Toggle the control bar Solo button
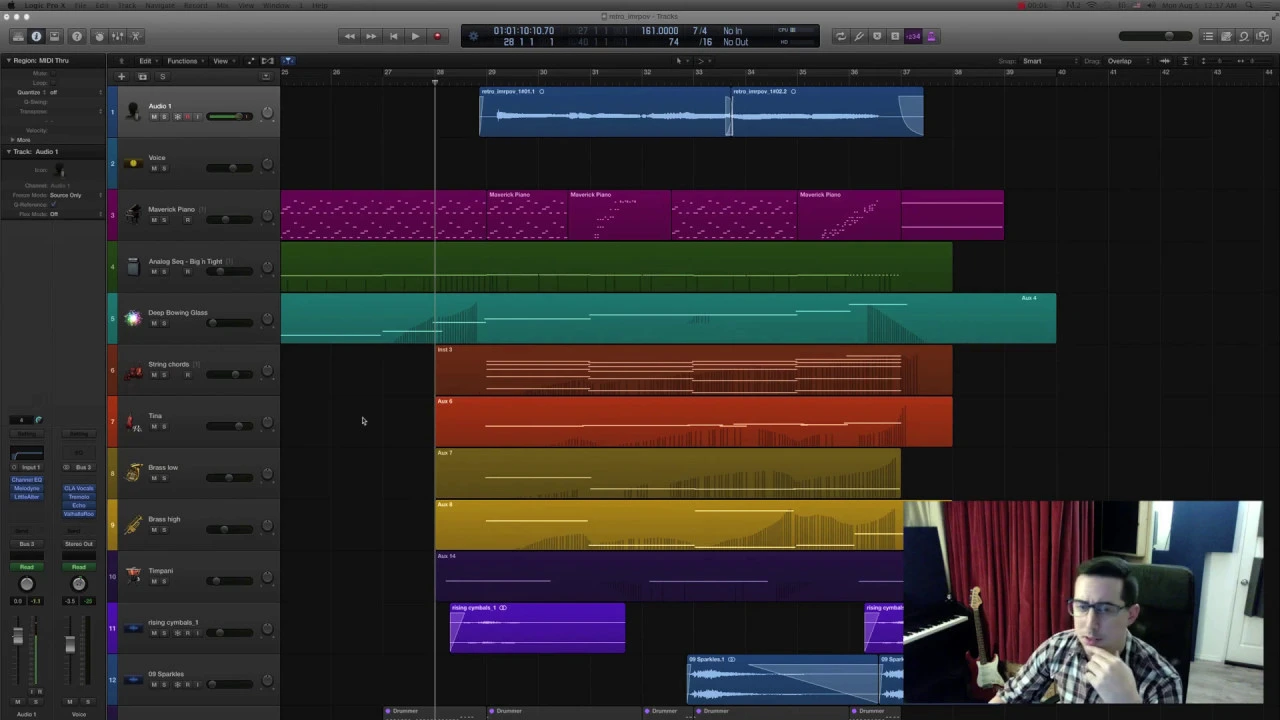Image resolution: width=1280 pixels, height=720 pixels. coord(895,36)
